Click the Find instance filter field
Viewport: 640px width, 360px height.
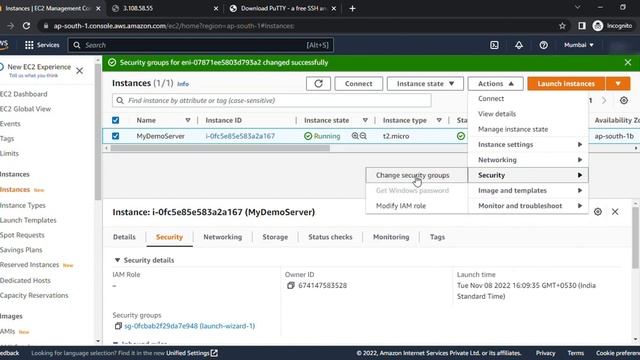[x=272, y=100]
